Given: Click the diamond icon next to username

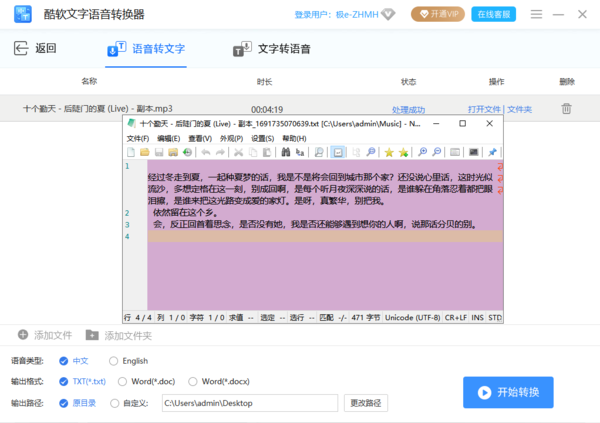Looking at the screenshot, I should tap(389, 14).
